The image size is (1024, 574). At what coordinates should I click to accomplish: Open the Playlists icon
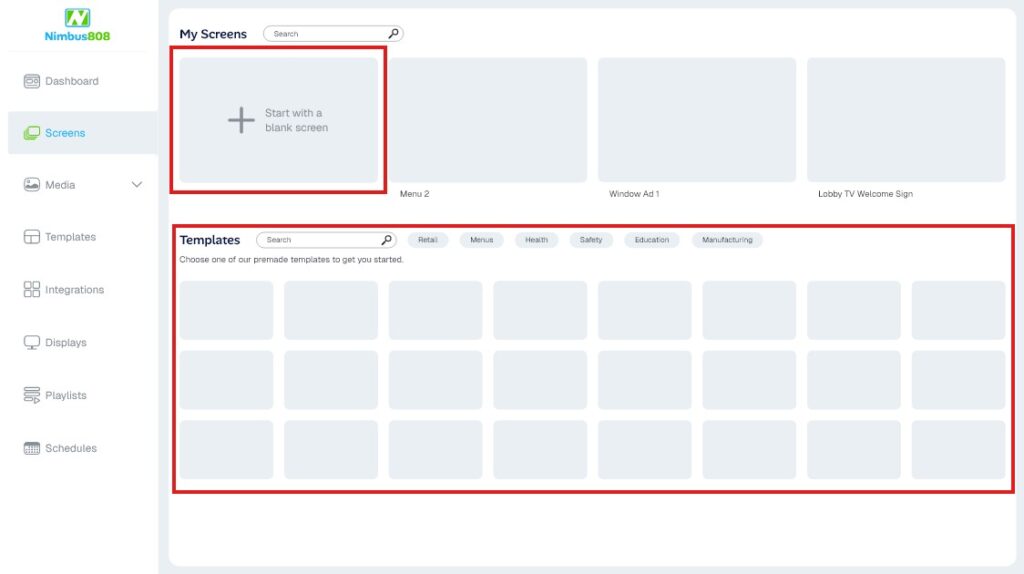pyautogui.click(x=32, y=396)
